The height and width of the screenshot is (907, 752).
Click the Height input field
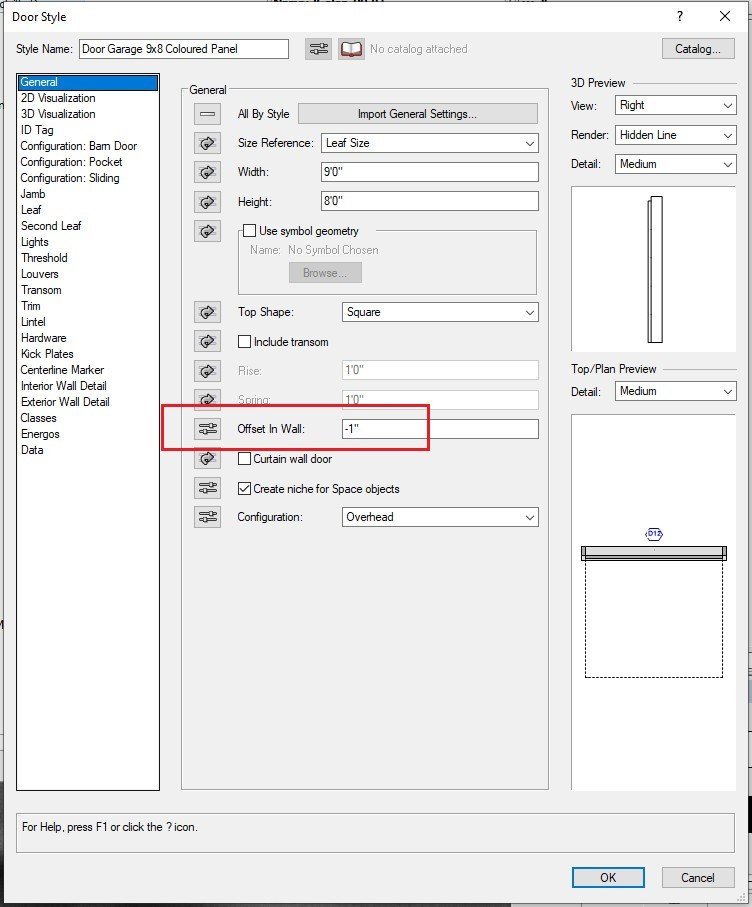[430, 201]
